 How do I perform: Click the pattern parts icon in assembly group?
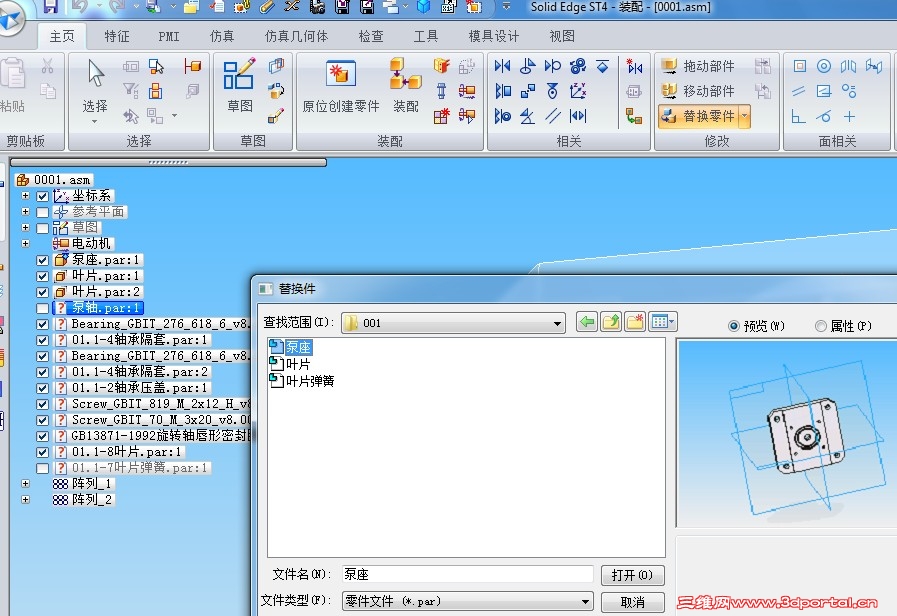pyautogui.click(x=441, y=117)
